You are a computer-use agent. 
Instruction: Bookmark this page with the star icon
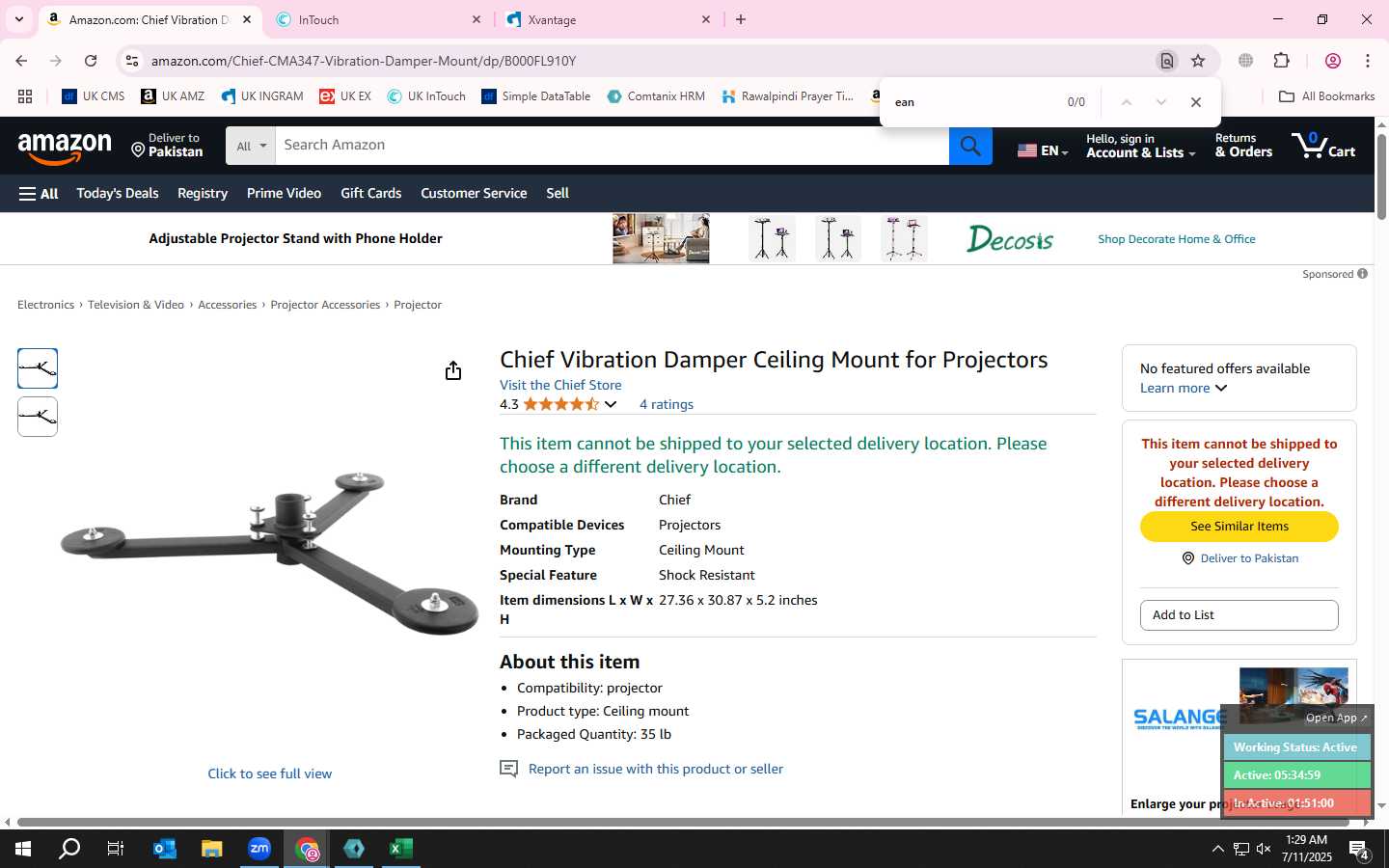1198,61
